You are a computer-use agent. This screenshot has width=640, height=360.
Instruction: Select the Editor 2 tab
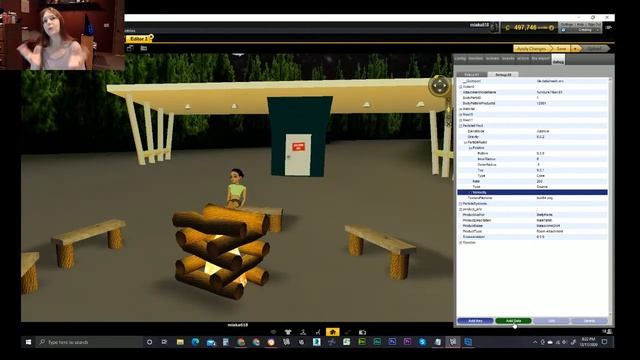[x=139, y=39]
